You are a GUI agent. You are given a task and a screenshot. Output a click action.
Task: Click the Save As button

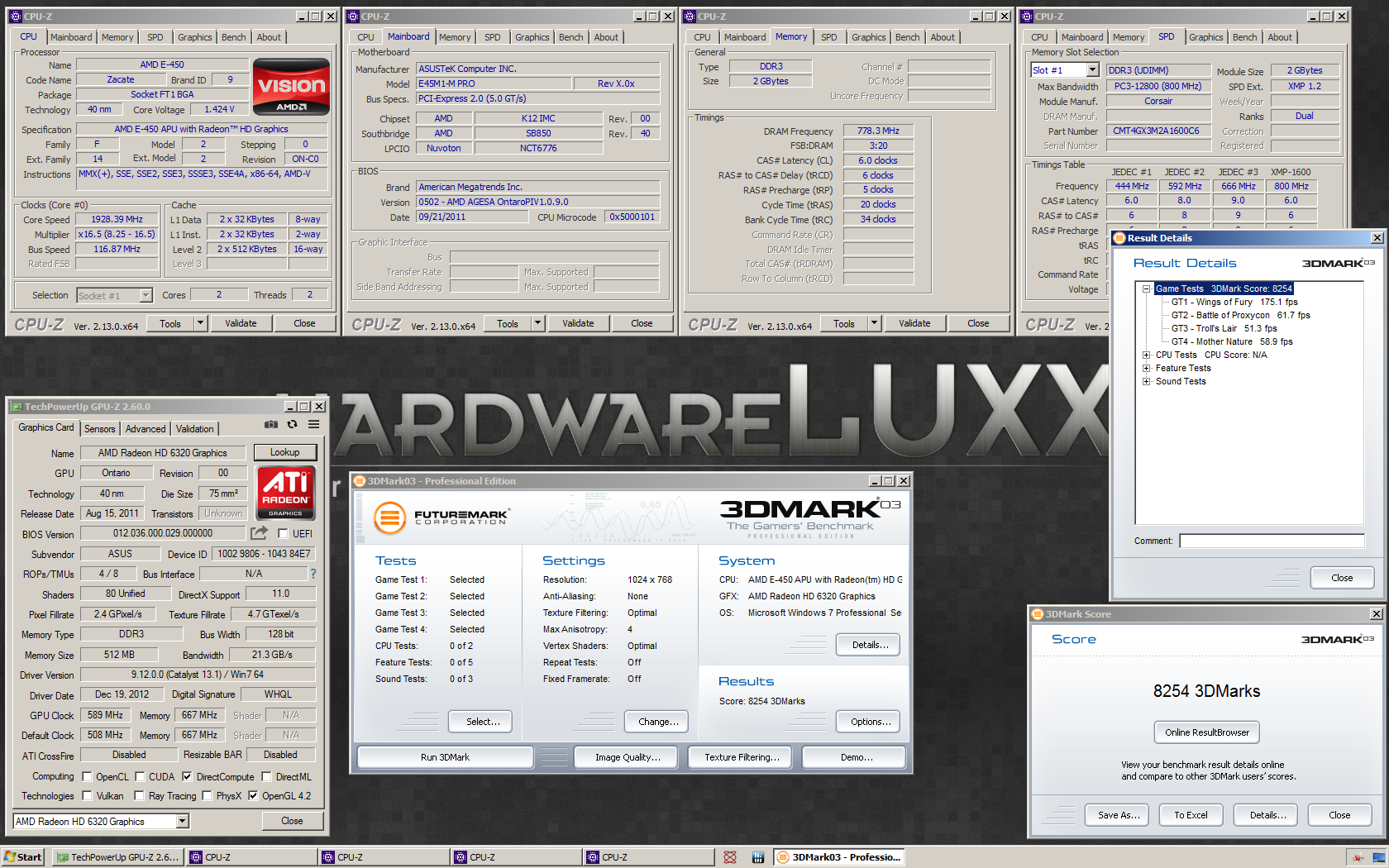click(1119, 815)
